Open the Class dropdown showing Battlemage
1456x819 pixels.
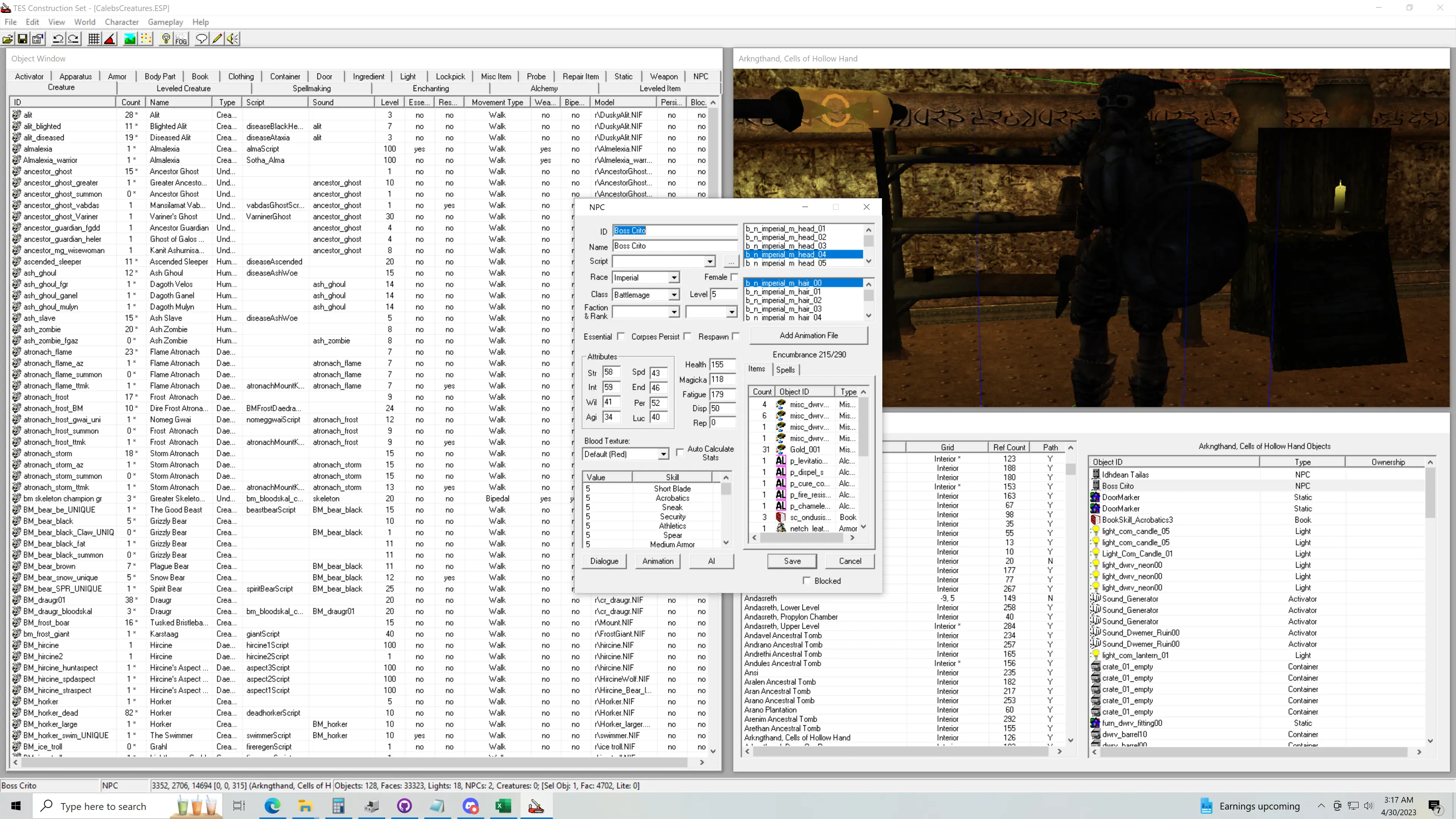tap(674, 295)
